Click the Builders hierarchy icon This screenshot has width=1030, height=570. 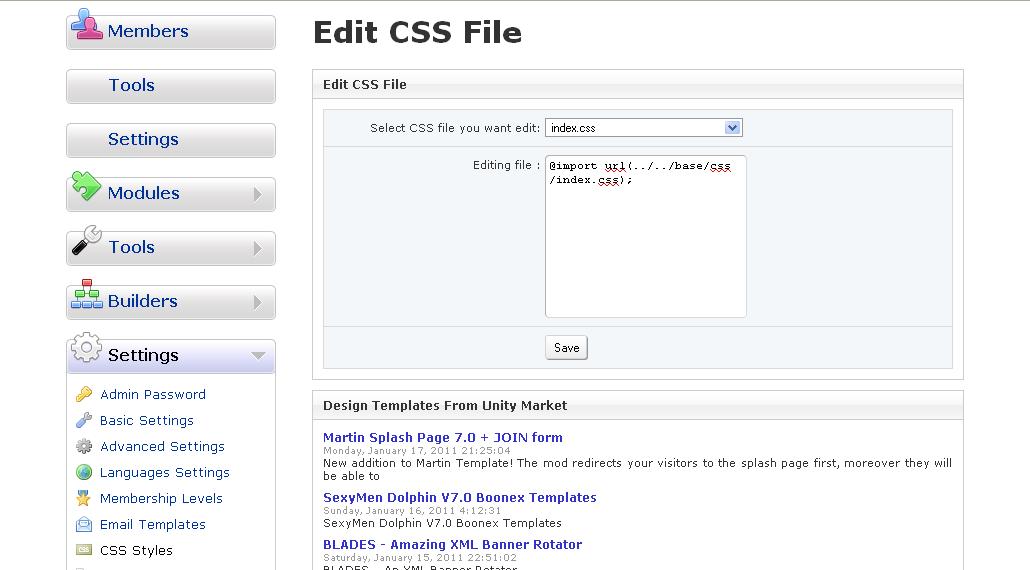(86, 296)
